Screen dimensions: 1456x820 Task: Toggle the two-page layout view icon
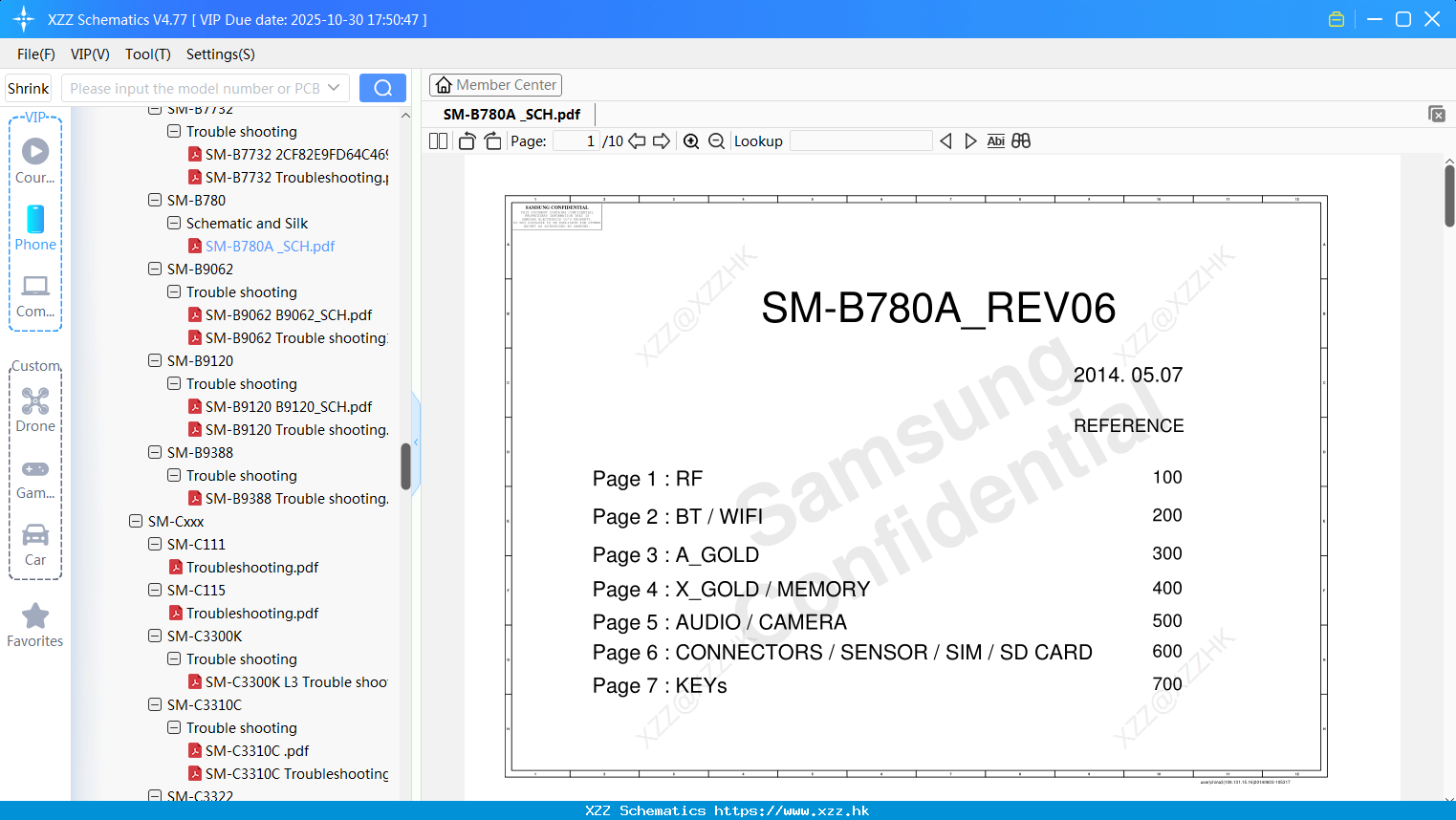click(439, 141)
